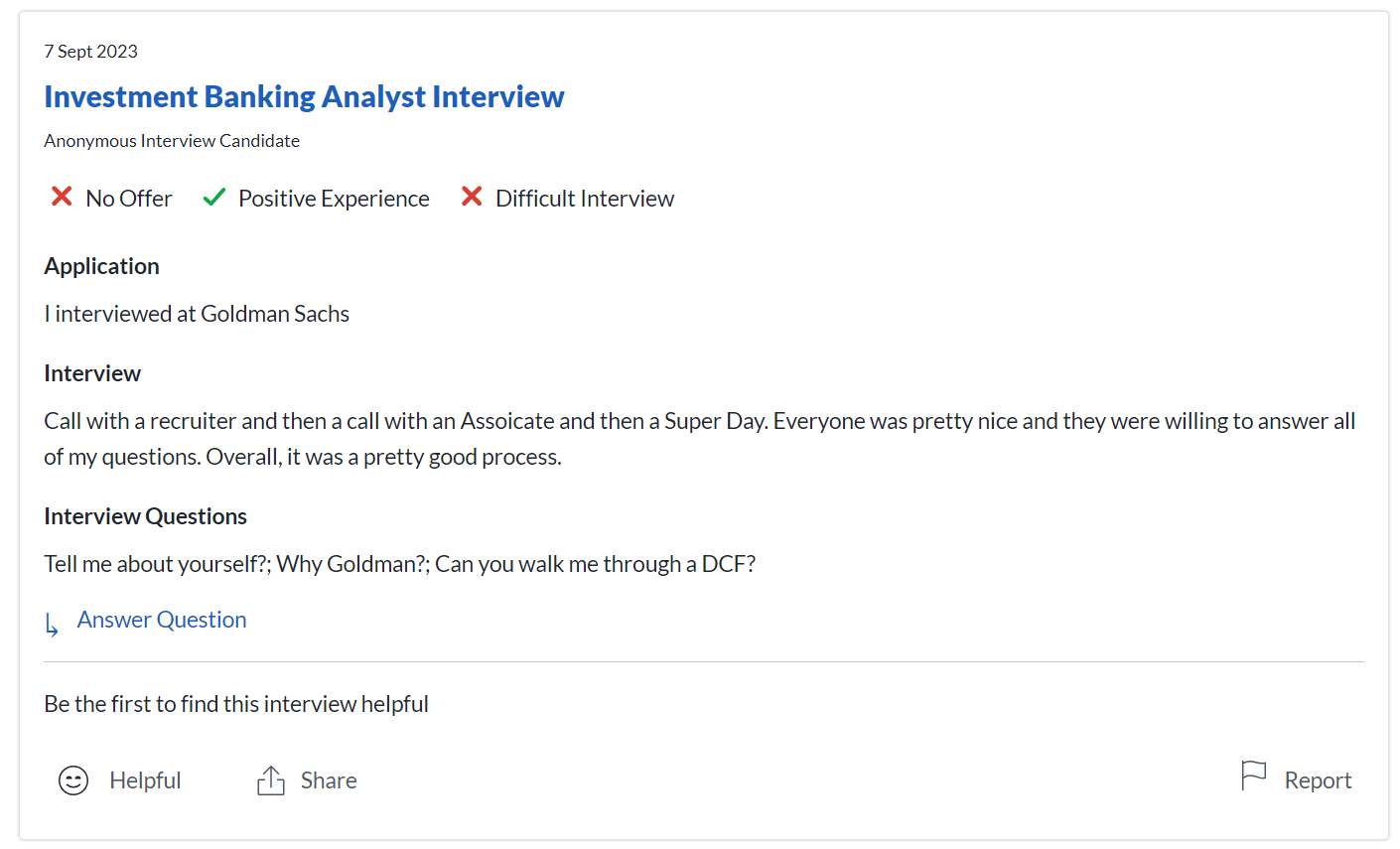Viewport: 1400px width, 849px height.
Task: Click the flag icon beside Report
Action: (x=1253, y=776)
